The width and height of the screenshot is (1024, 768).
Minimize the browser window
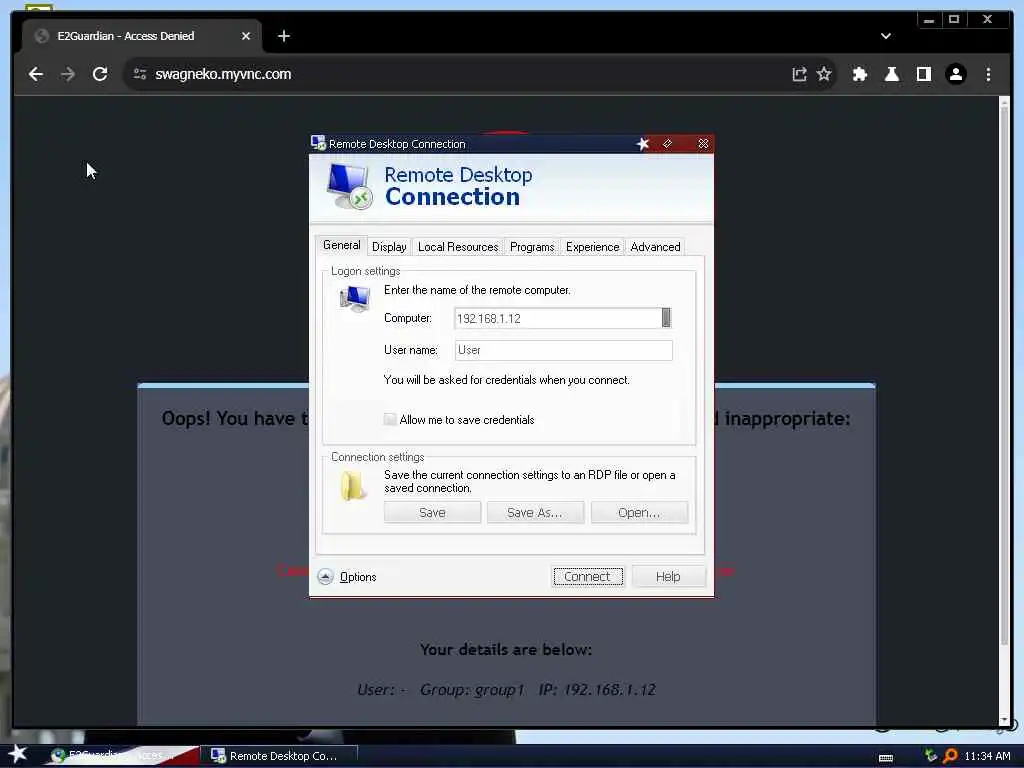[929, 20]
